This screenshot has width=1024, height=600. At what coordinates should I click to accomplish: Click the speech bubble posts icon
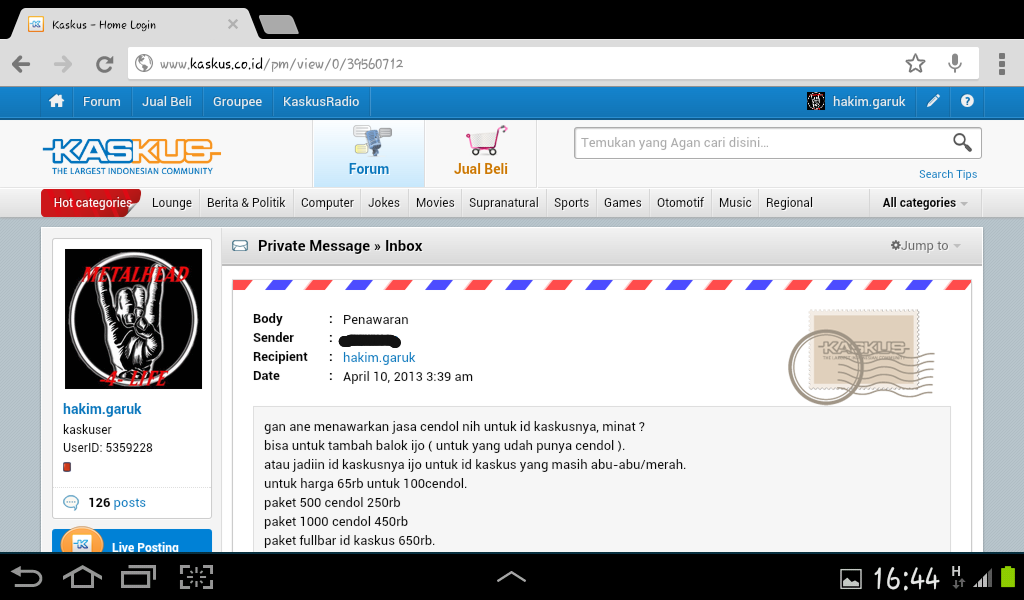[71, 503]
